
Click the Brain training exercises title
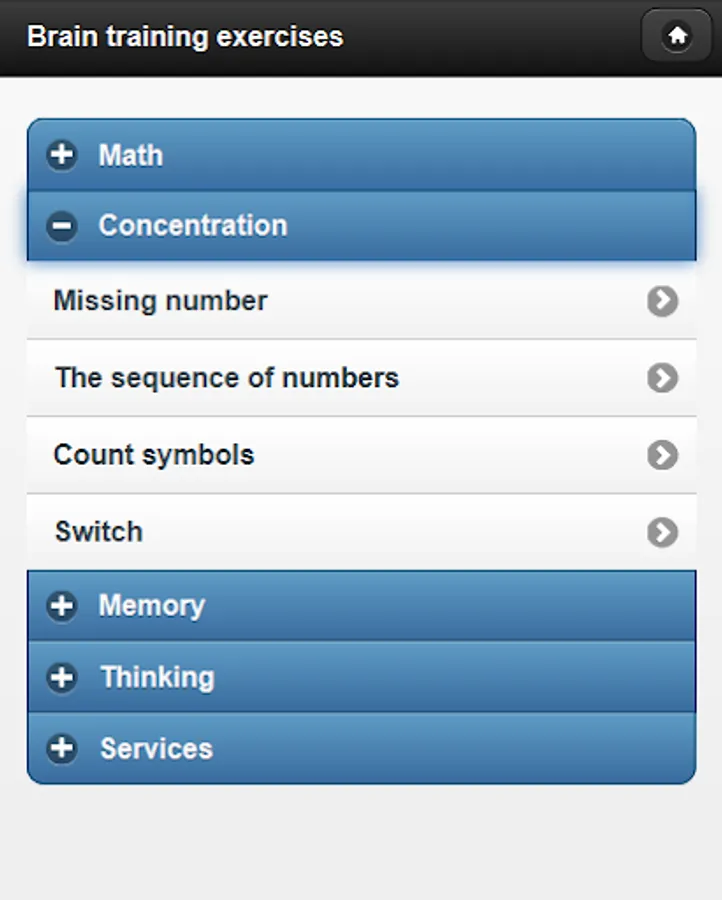[x=185, y=37]
